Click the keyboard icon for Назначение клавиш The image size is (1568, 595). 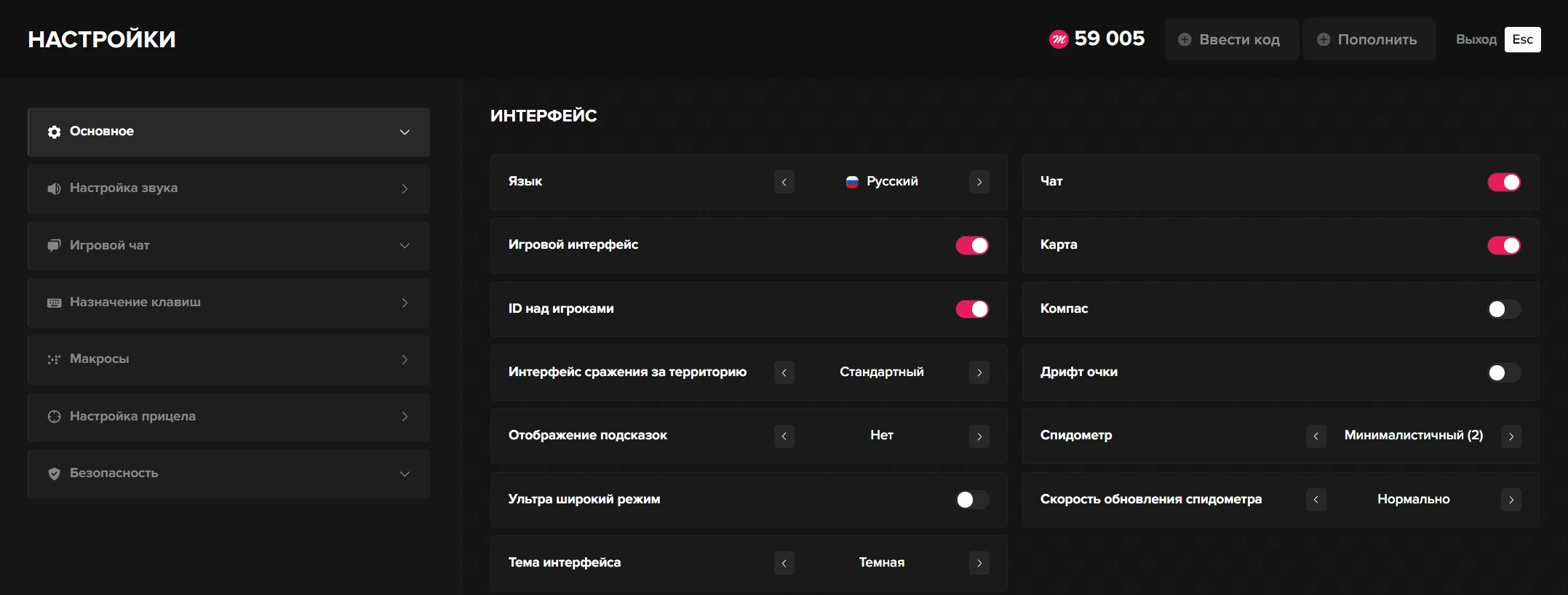click(54, 303)
